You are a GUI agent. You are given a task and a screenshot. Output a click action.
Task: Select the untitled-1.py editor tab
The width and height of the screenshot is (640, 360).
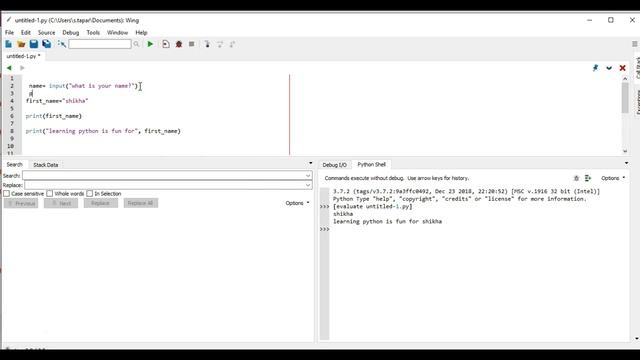pos(23,56)
